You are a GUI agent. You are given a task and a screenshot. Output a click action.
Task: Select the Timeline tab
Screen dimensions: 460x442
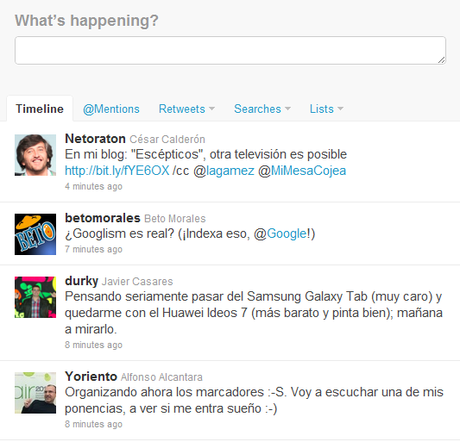[40, 109]
